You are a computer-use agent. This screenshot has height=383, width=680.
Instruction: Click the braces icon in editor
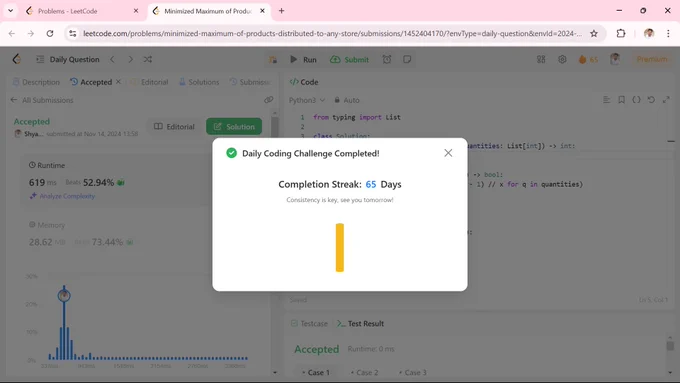tap(636, 100)
